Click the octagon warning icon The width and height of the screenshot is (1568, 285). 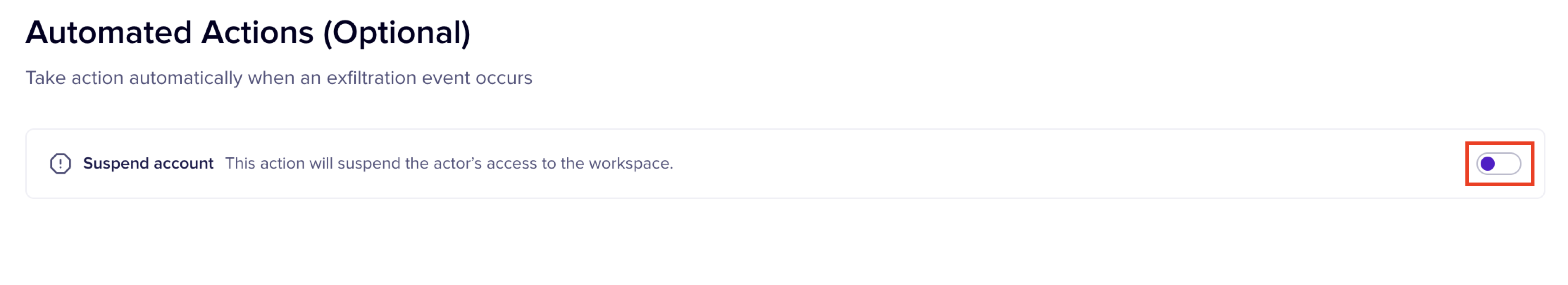(x=60, y=164)
